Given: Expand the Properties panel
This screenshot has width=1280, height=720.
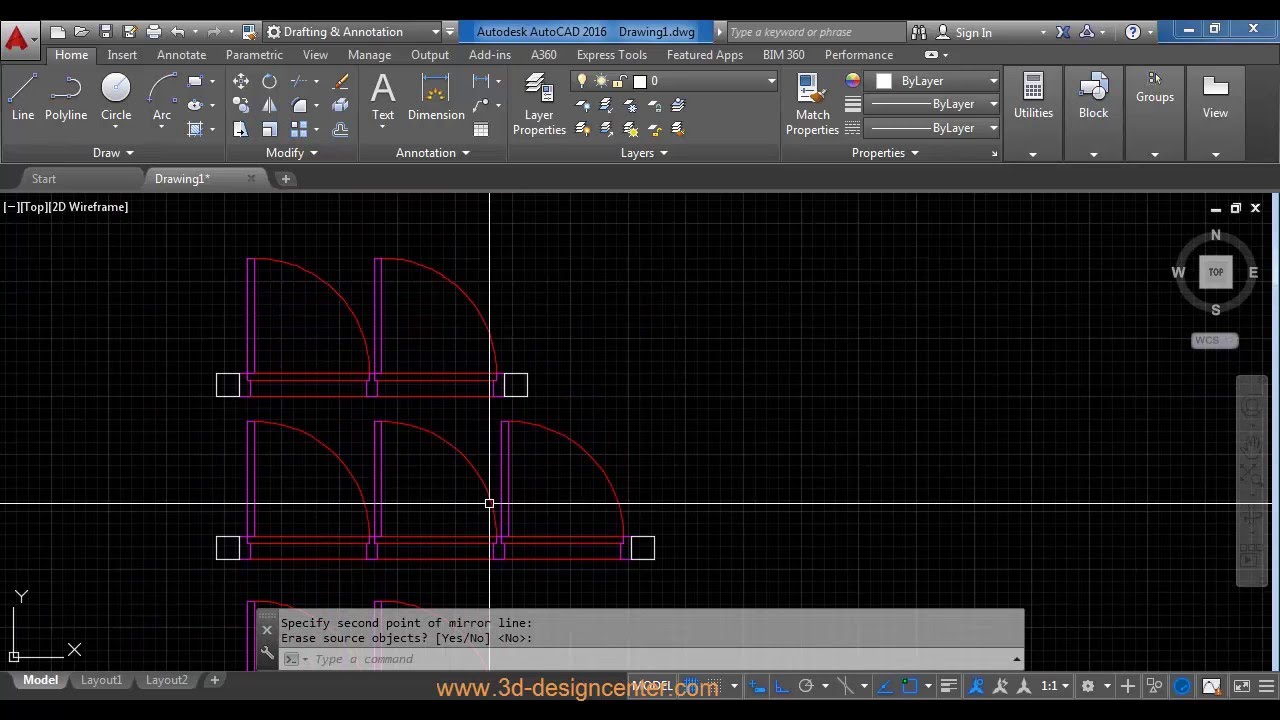Looking at the screenshot, I should [884, 153].
